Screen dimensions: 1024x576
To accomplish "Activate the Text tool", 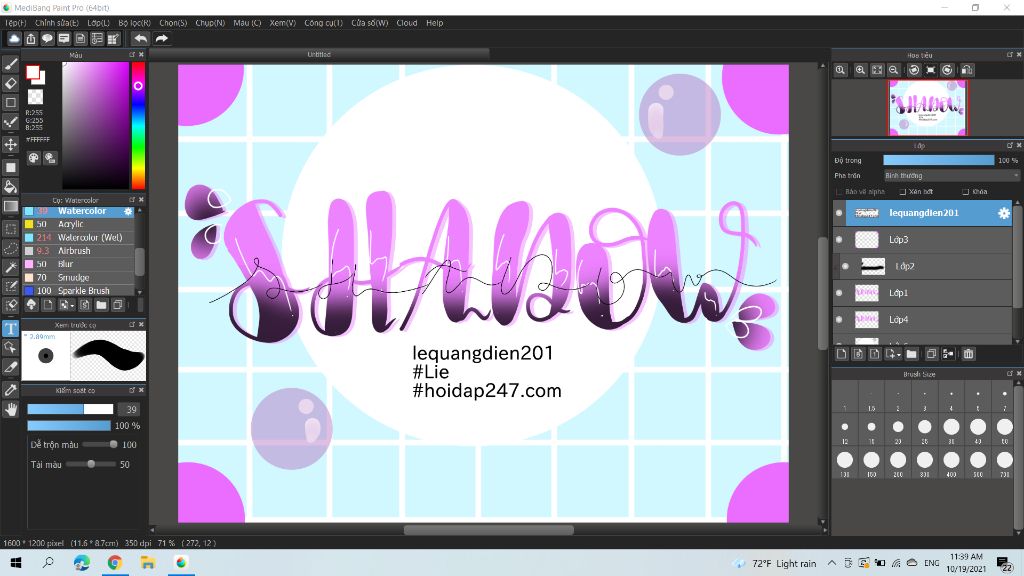I will click(10, 328).
